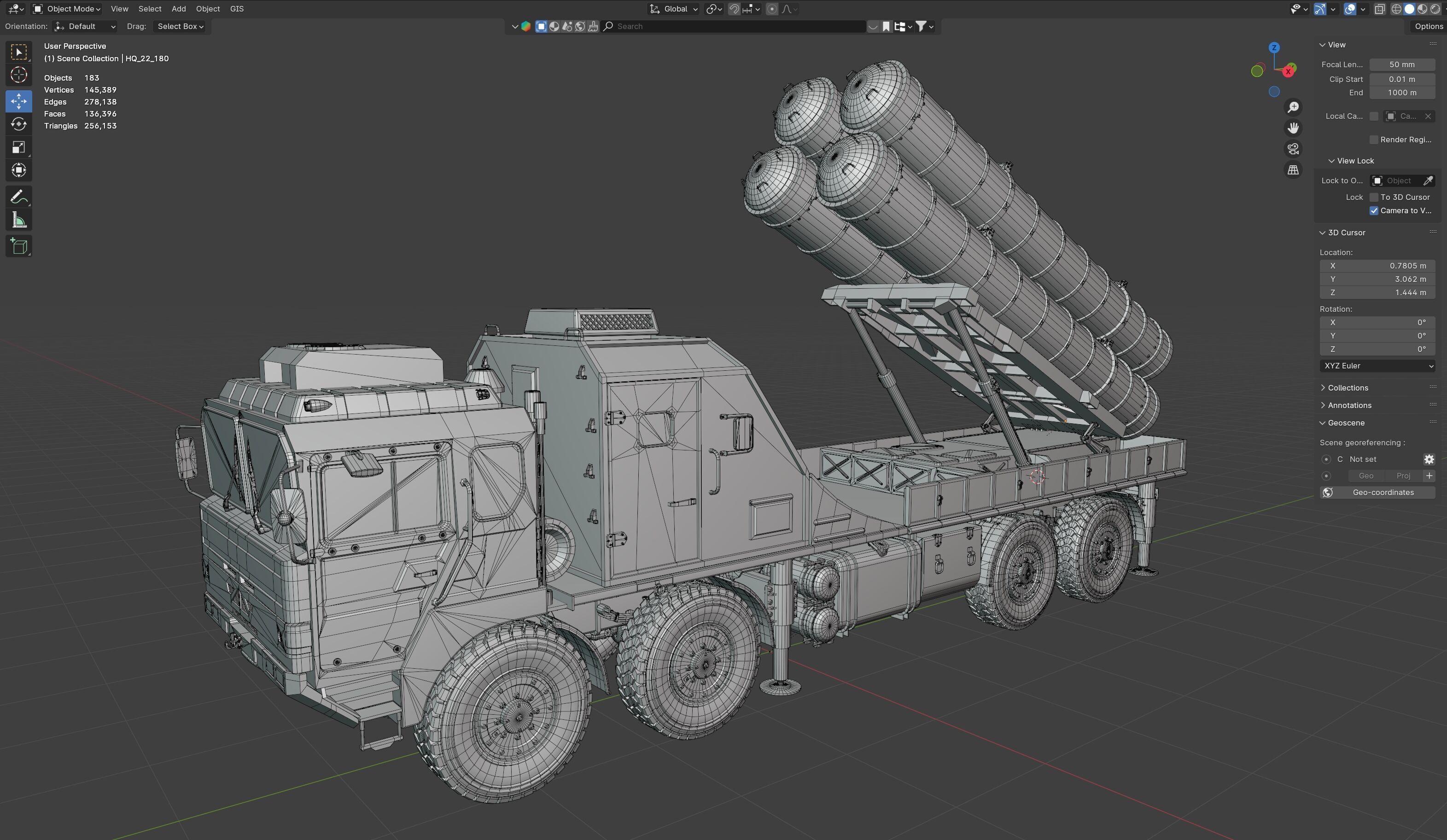Collapse the Geoscene panel
This screenshot has width=1447, height=840.
tap(1342, 423)
